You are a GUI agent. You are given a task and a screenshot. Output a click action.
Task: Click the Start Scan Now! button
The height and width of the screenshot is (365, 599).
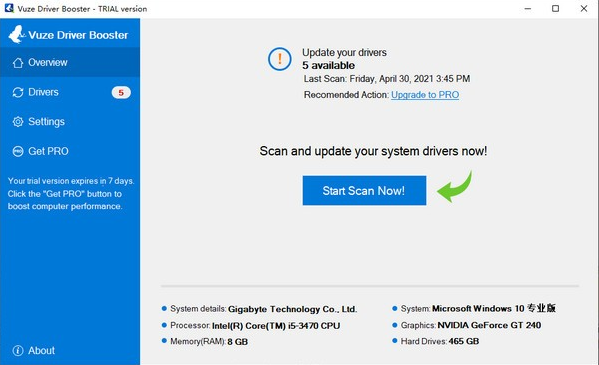tap(364, 190)
